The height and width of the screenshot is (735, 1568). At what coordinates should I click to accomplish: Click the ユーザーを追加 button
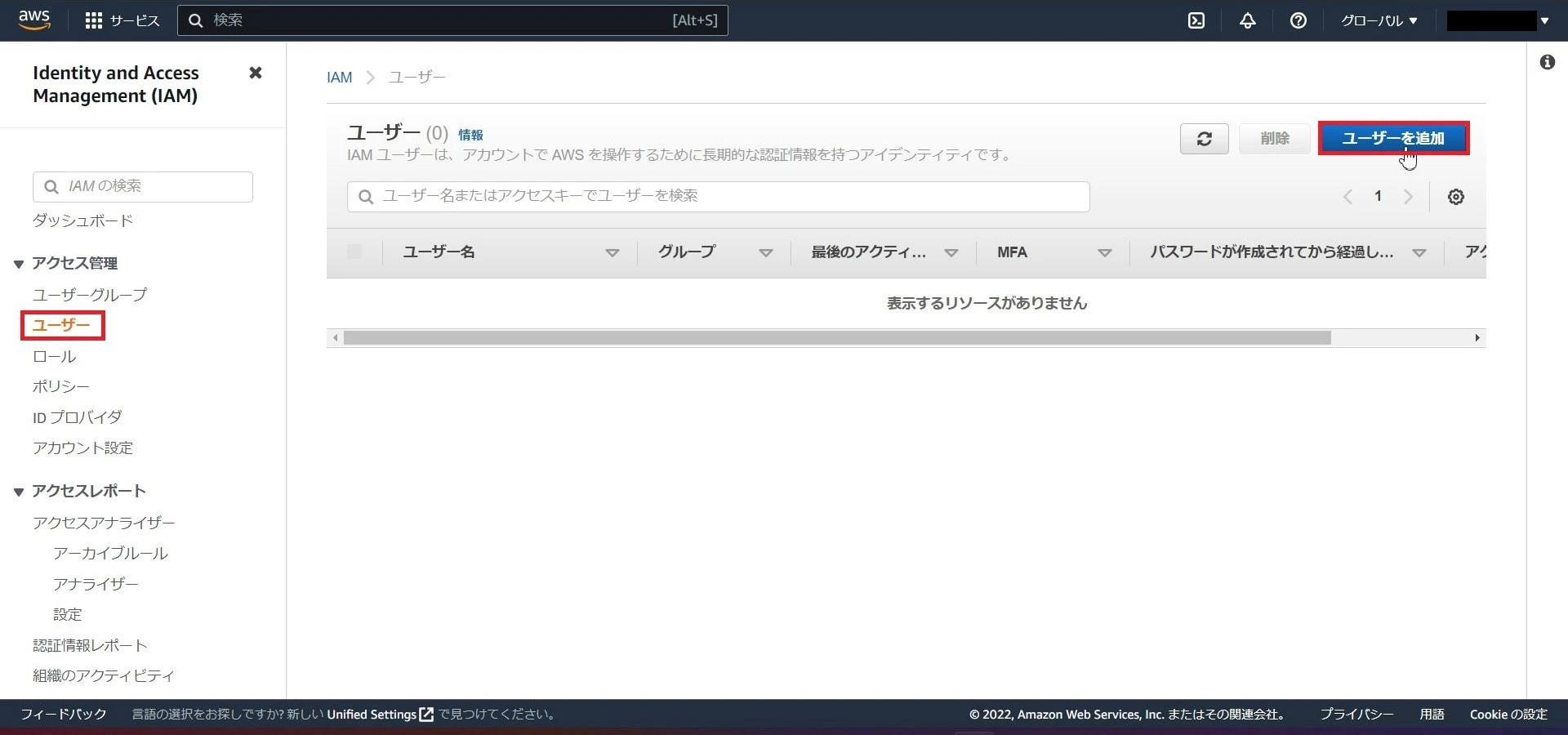[1393, 139]
